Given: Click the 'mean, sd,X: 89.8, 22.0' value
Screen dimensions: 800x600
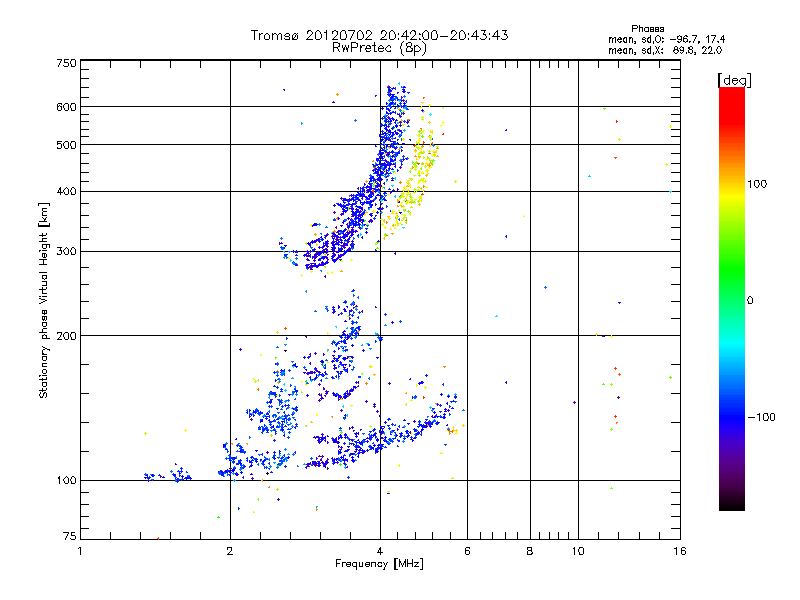Looking at the screenshot, I should pyautogui.click(x=665, y=50).
